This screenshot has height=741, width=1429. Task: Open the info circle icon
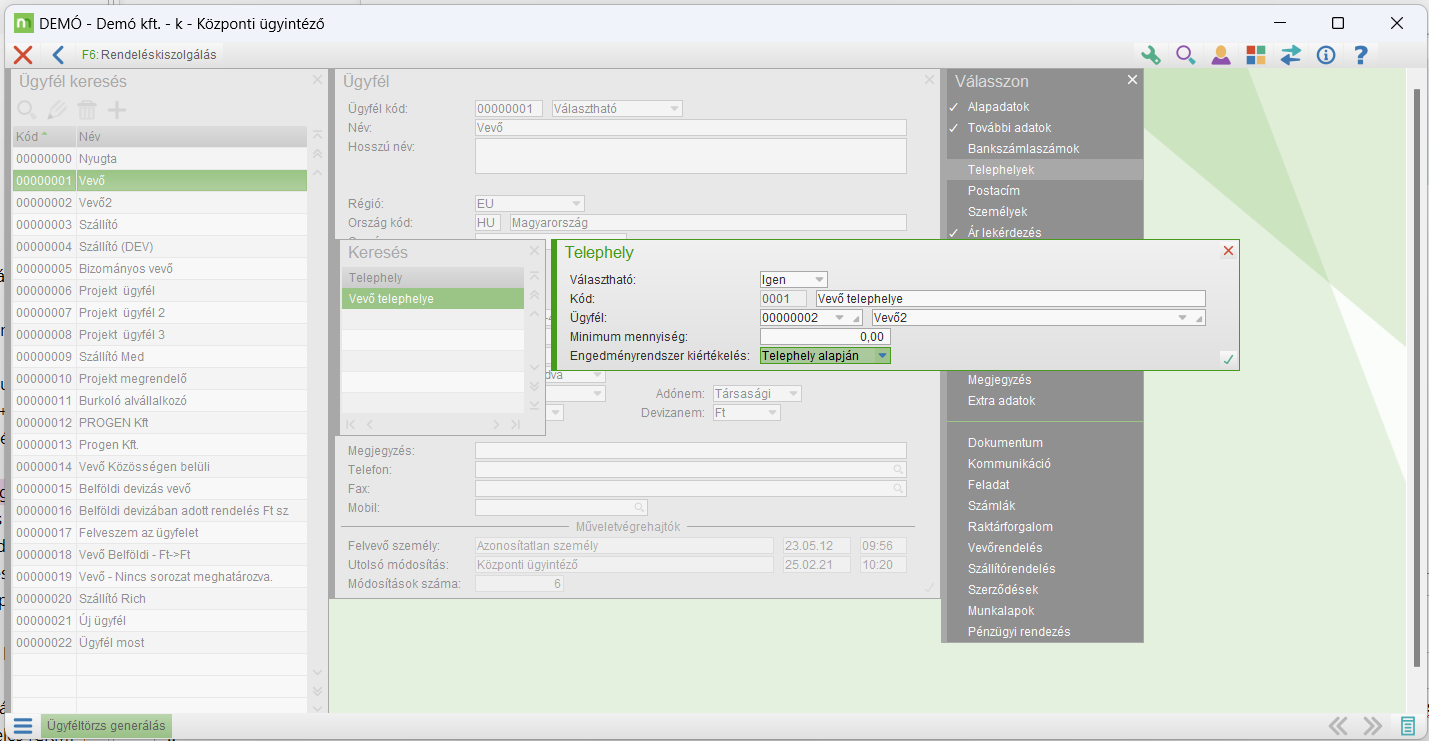pyautogui.click(x=1326, y=55)
